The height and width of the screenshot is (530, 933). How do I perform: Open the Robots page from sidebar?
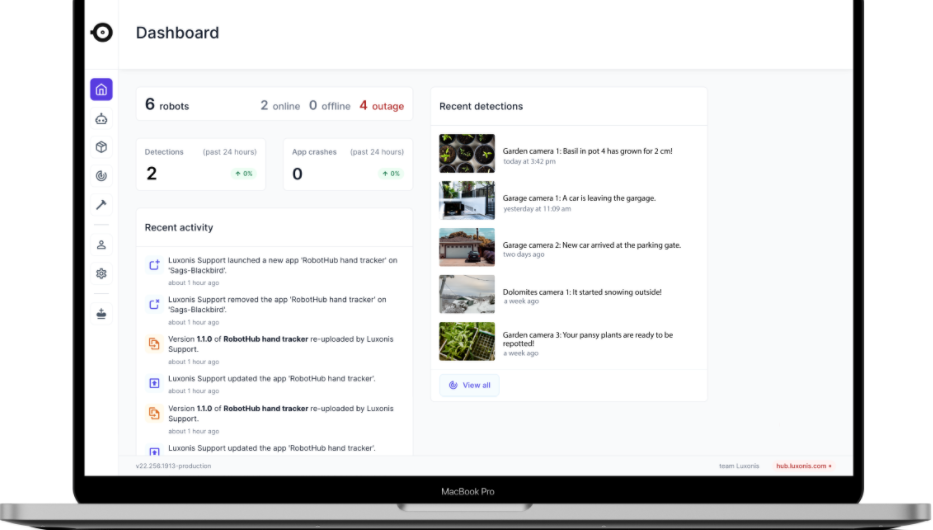point(101,119)
